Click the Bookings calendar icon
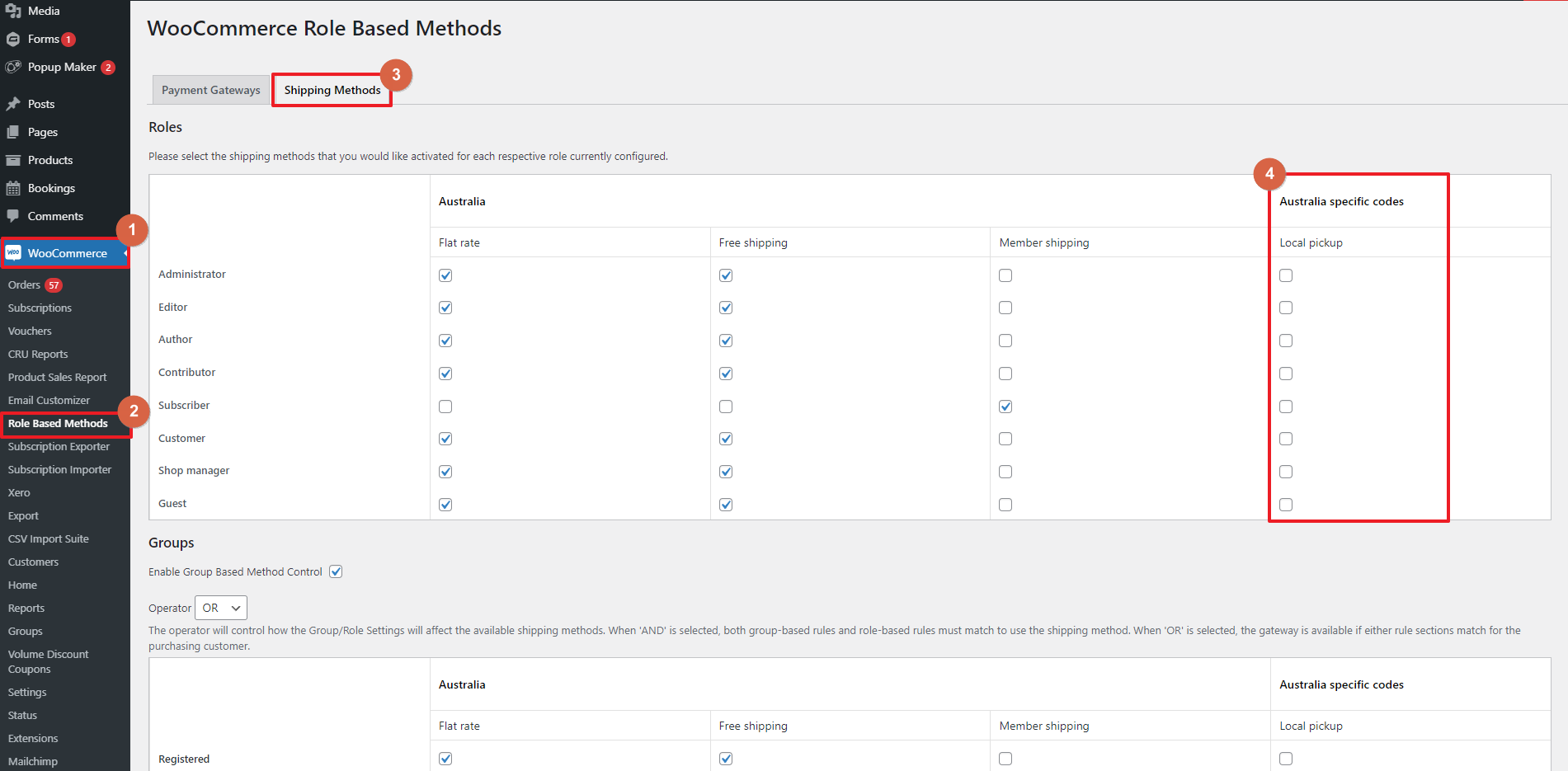This screenshot has width=1568, height=771. click(13, 188)
